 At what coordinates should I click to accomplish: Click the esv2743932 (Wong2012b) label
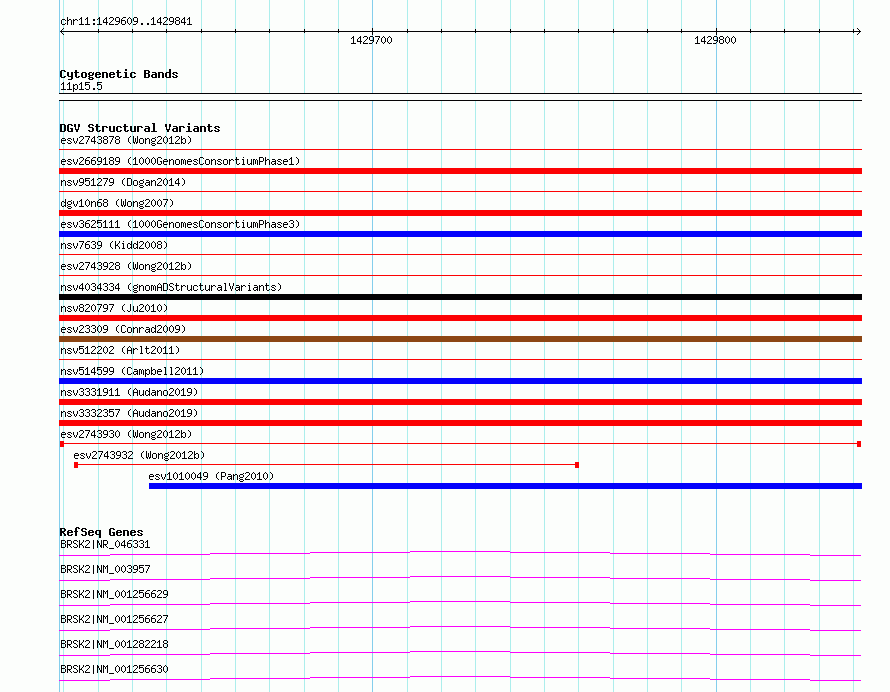coord(139,455)
